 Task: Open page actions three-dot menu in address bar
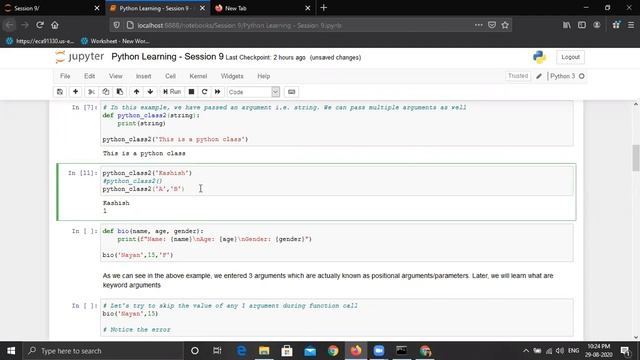point(479,25)
